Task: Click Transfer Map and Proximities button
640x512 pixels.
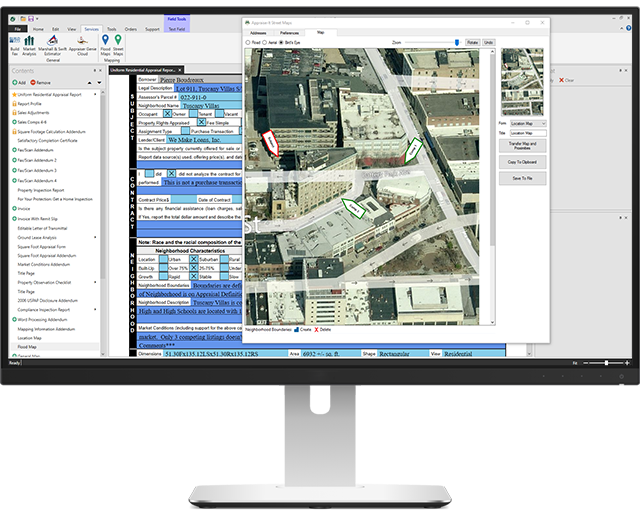Action: pyautogui.click(x=522, y=146)
